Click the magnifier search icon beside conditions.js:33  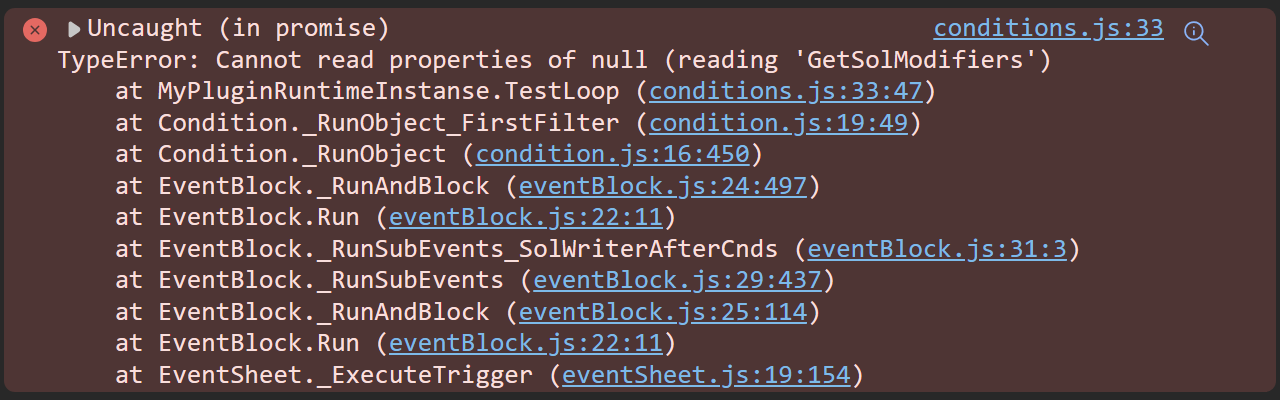1196,32
